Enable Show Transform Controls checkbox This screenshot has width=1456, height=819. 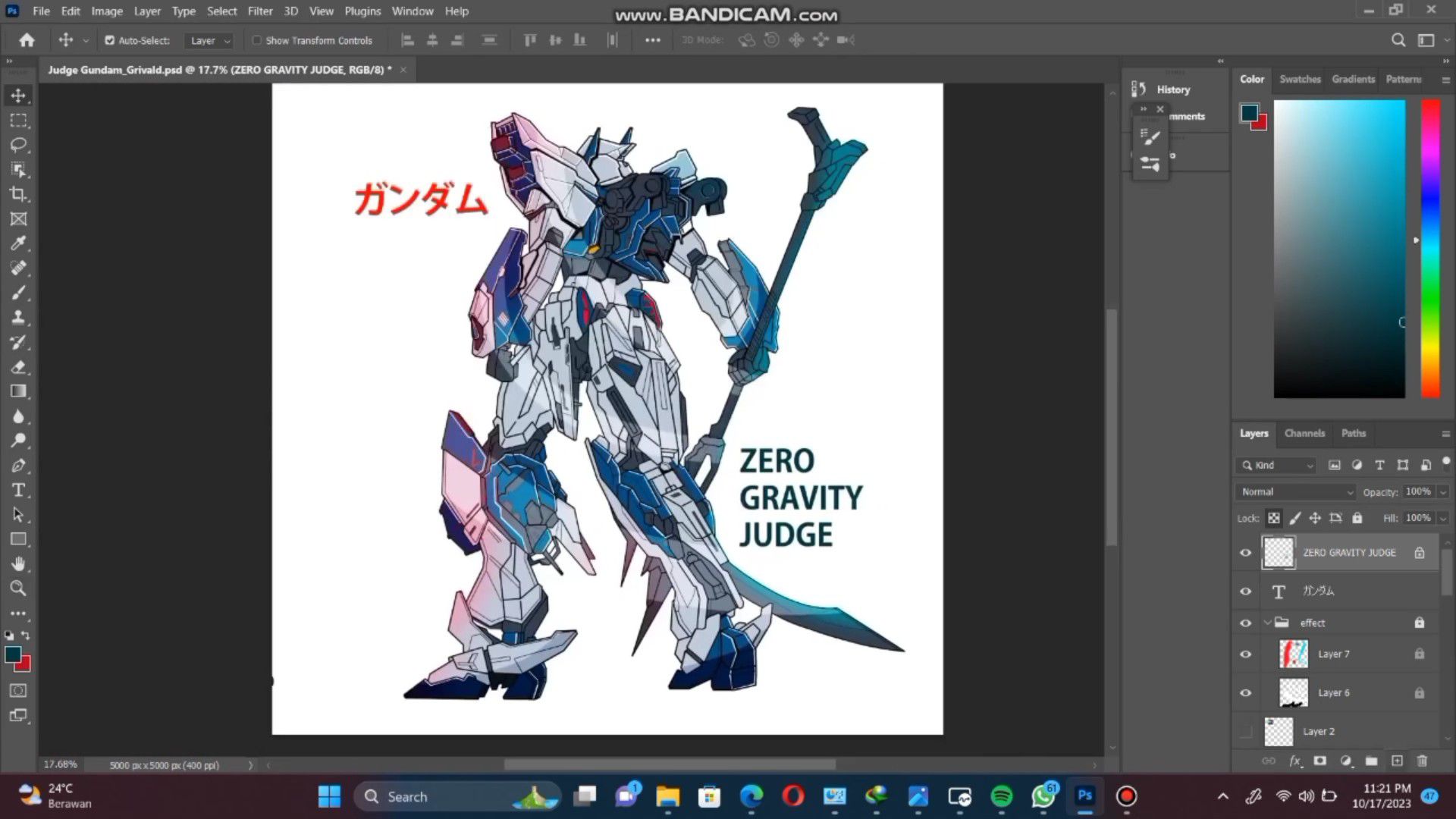pyautogui.click(x=256, y=40)
